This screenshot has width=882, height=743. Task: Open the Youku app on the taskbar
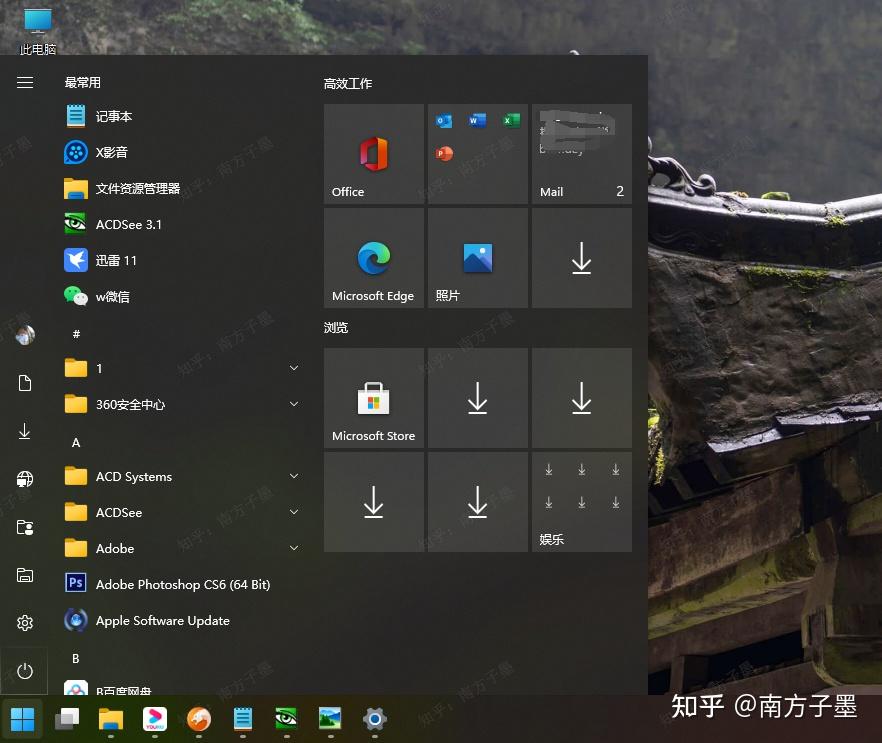click(155, 719)
